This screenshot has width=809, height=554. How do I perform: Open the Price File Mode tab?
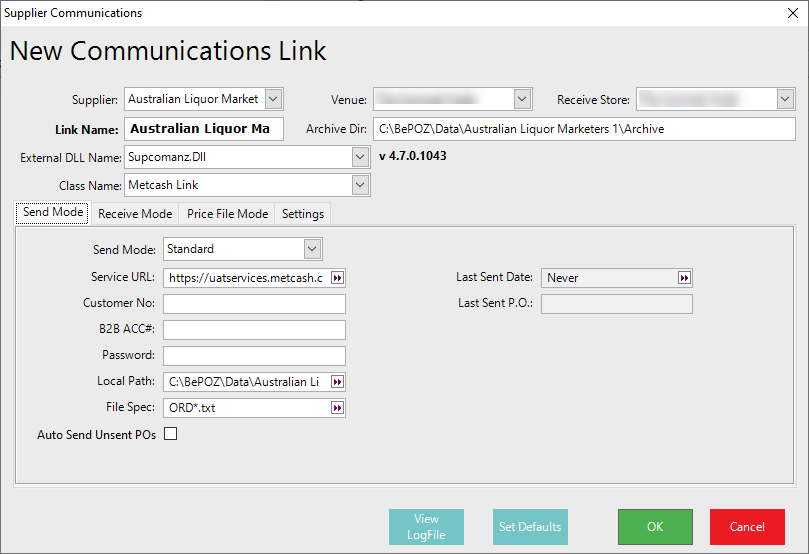pos(228,214)
